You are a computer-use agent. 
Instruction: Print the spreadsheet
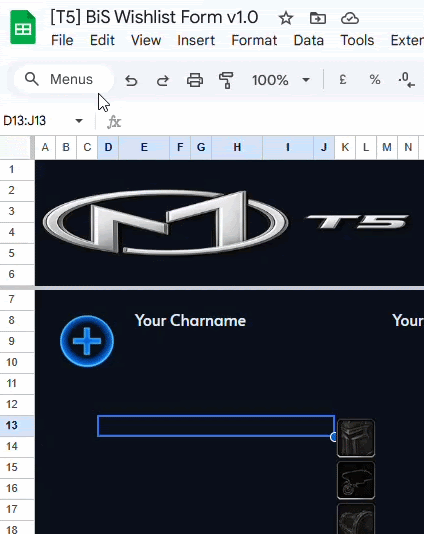(x=195, y=80)
